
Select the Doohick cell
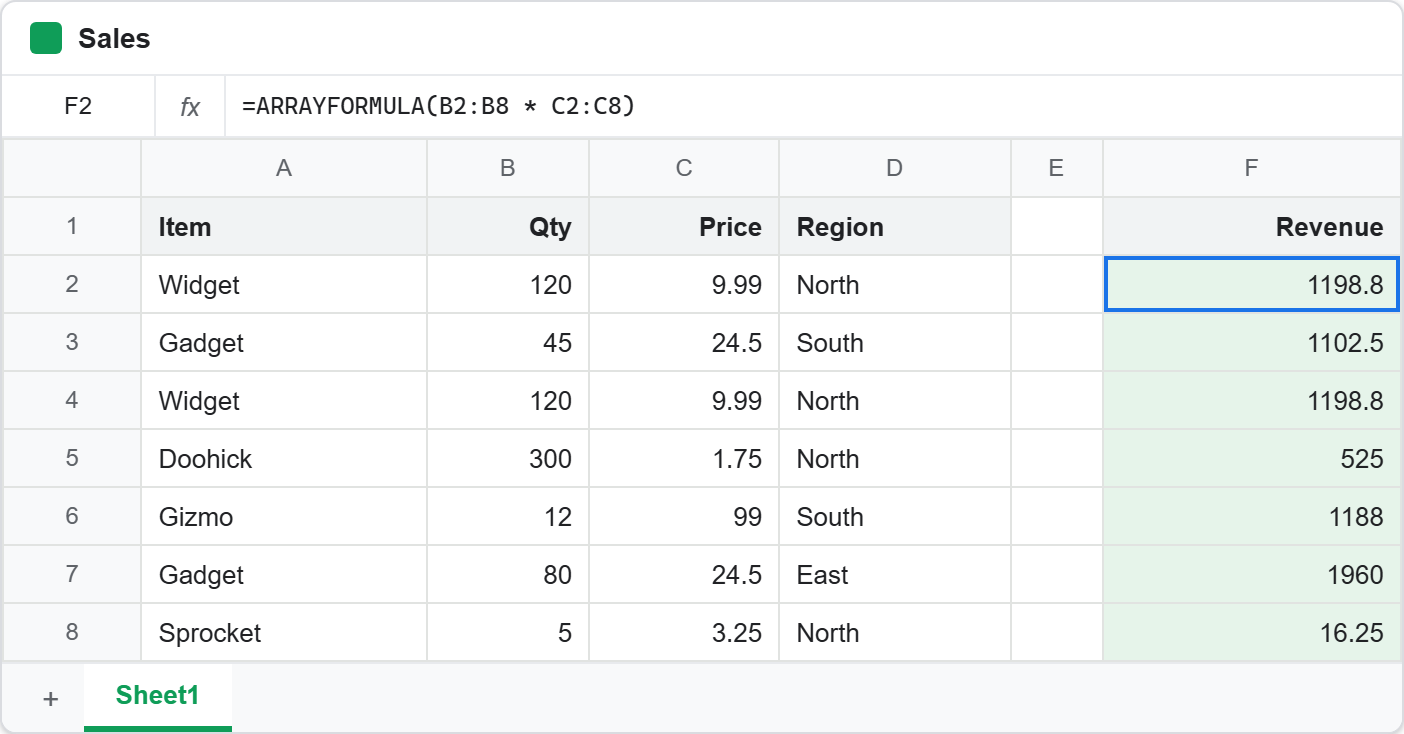pyautogui.click(x=284, y=458)
